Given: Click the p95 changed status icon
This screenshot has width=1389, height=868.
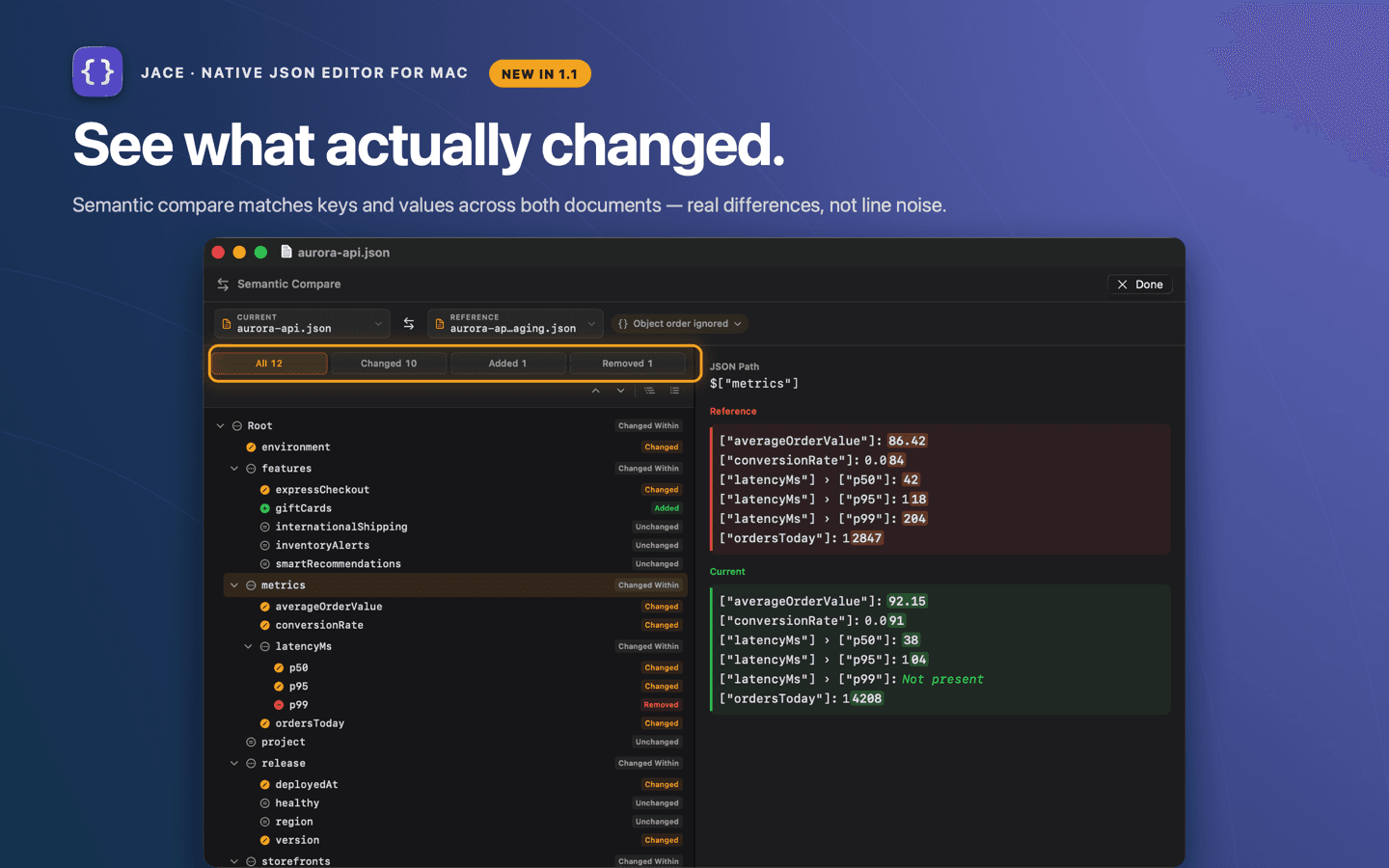Looking at the screenshot, I should (x=279, y=687).
